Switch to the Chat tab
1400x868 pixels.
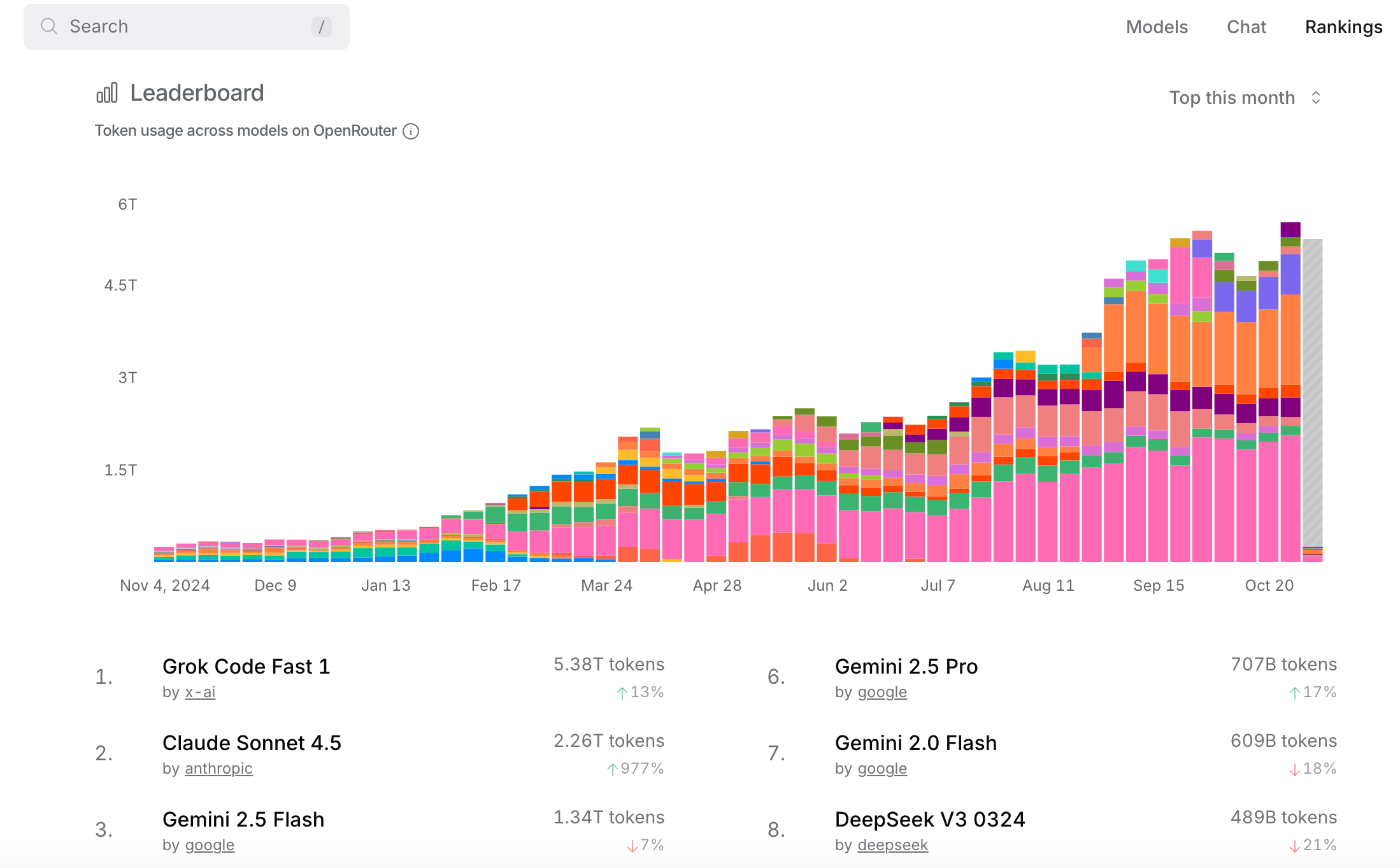click(x=1246, y=27)
